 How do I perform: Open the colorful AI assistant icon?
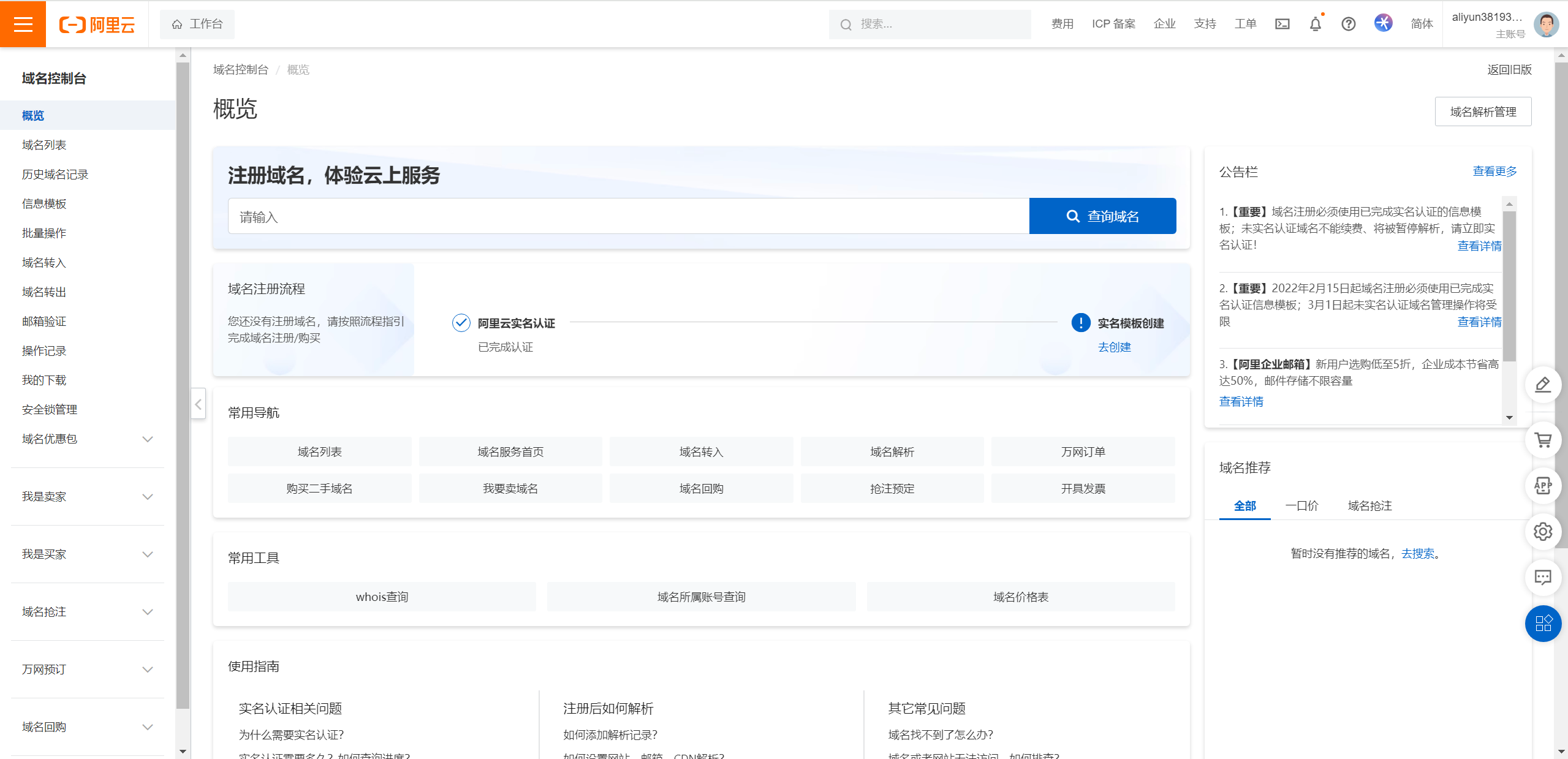1383,23
